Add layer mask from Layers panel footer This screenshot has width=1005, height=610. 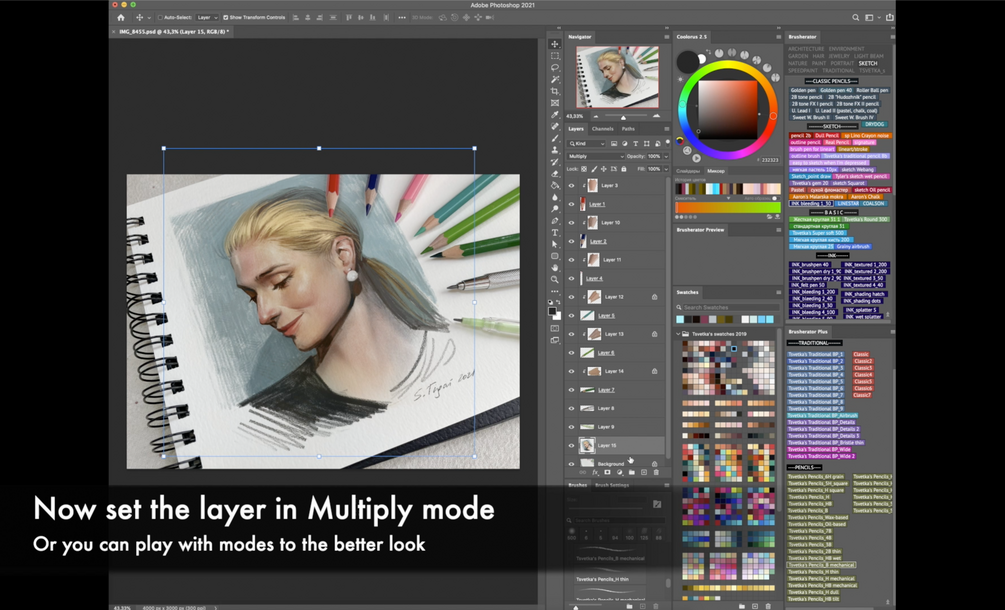(607, 473)
